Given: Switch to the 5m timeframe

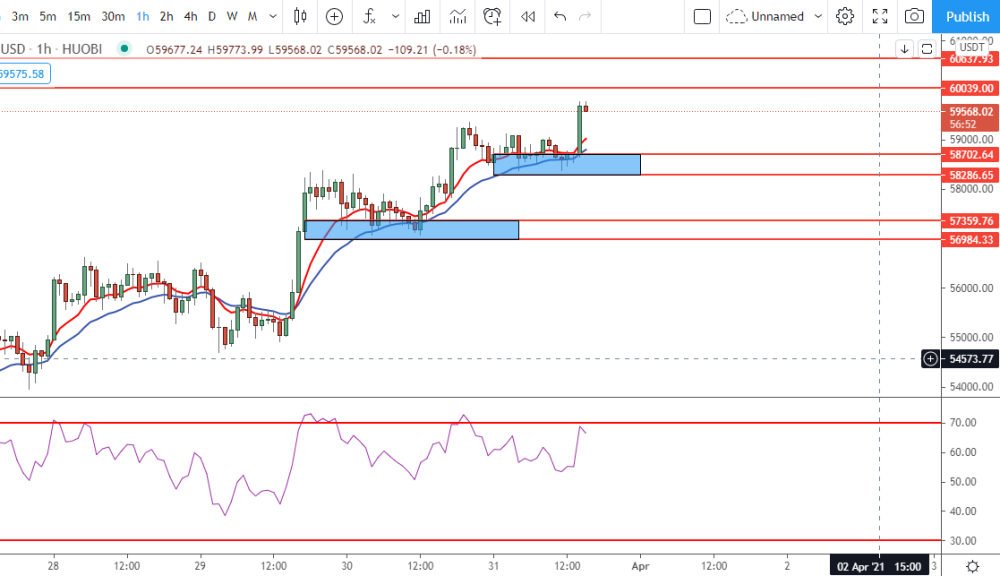Looking at the screenshot, I should tap(48, 17).
